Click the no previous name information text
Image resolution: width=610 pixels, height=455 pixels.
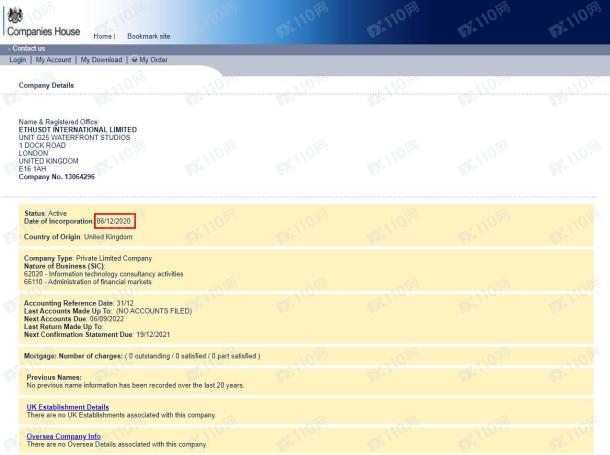(x=135, y=385)
